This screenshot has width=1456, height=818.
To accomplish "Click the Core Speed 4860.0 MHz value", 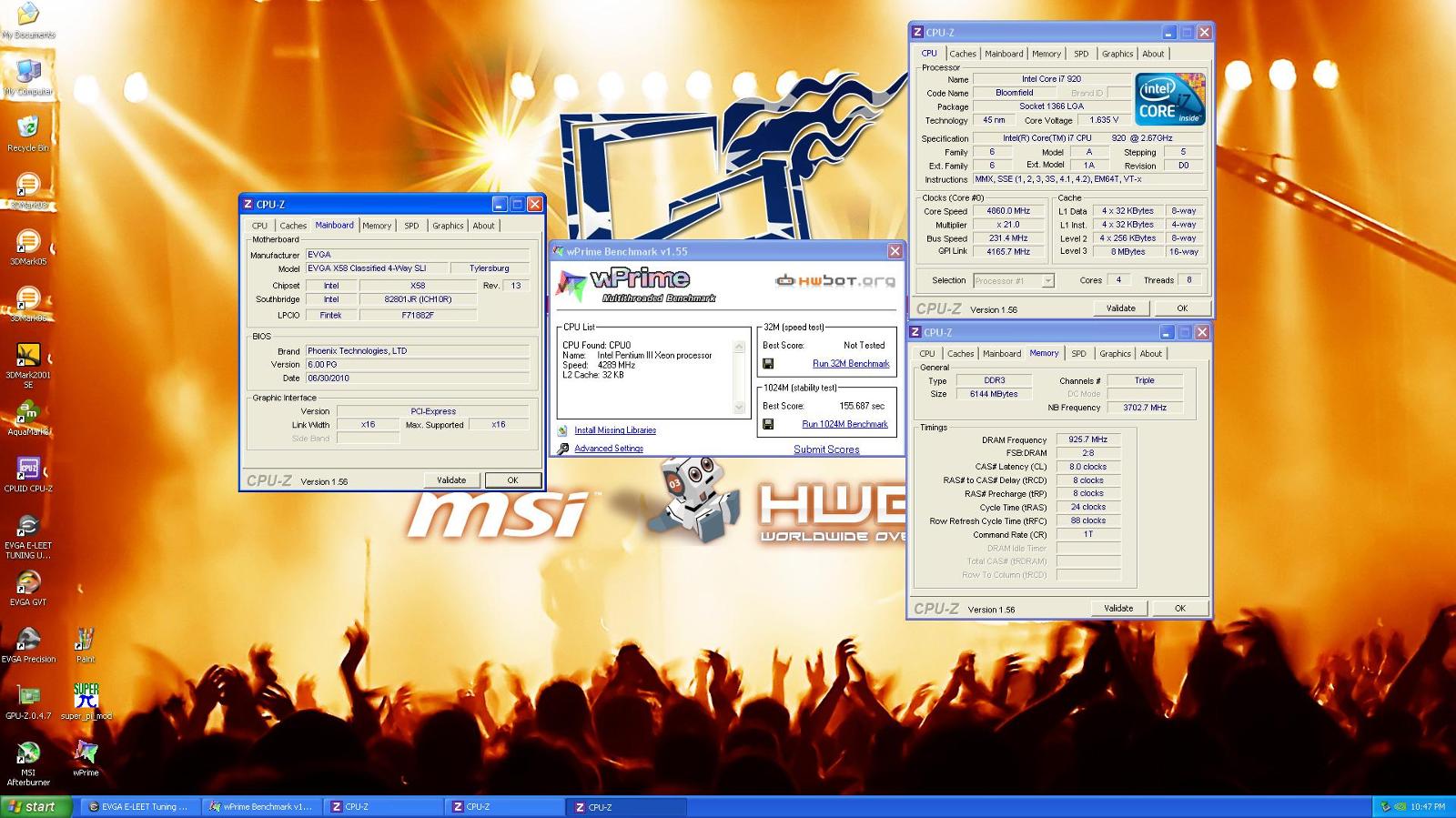I will click(x=1008, y=211).
